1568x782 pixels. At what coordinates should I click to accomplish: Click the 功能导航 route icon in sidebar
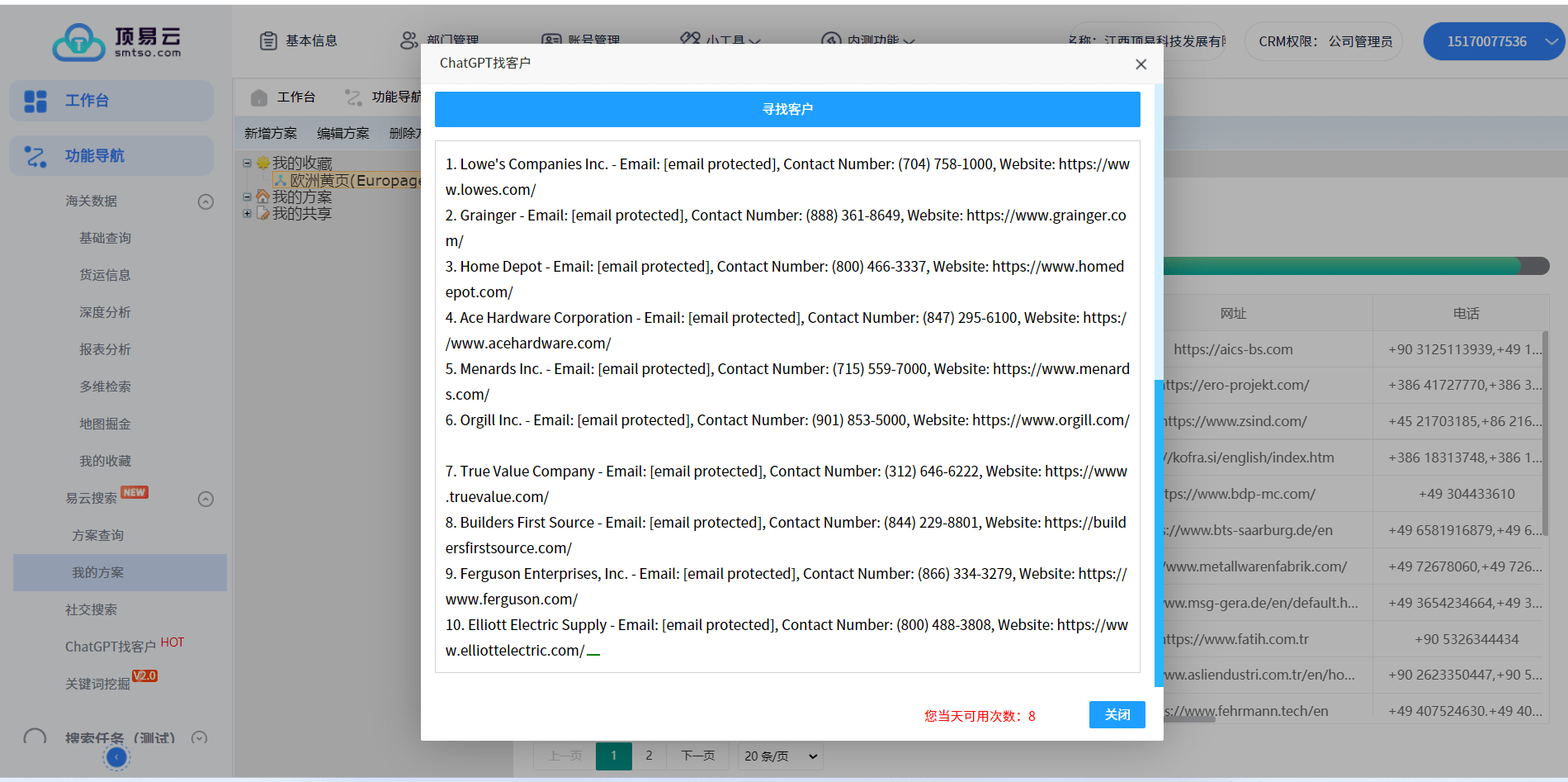pyautogui.click(x=35, y=156)
